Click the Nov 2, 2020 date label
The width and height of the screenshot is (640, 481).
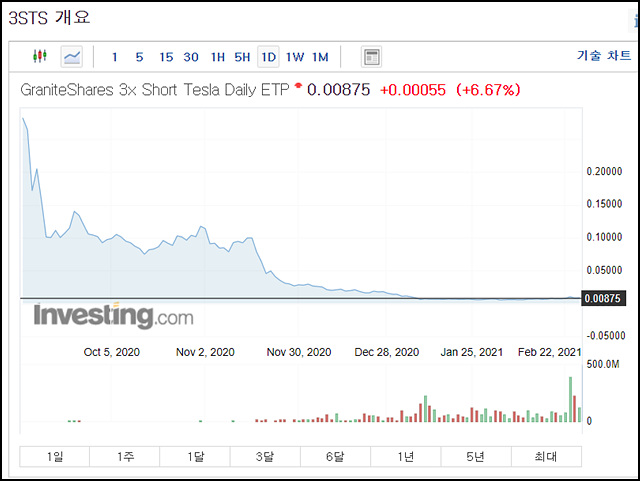pyautogui.click(x=205, y=352)
